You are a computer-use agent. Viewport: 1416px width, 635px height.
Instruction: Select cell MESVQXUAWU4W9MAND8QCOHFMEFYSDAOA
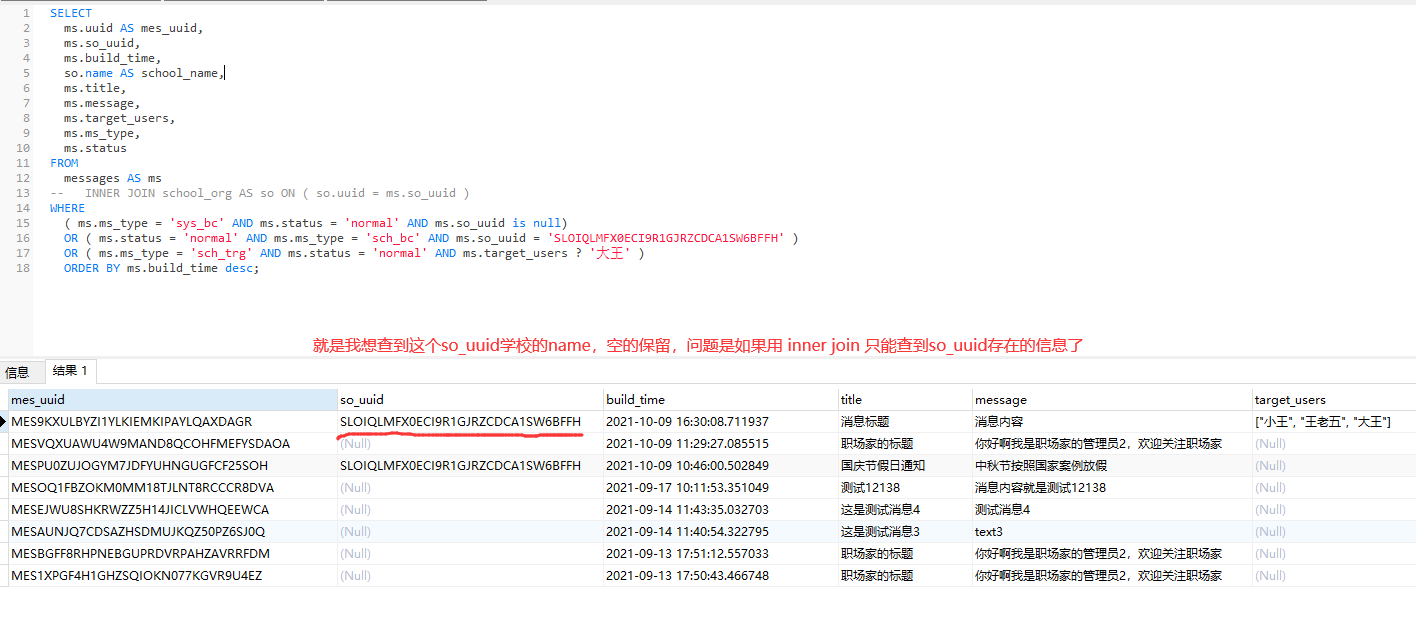pos(172,443)
